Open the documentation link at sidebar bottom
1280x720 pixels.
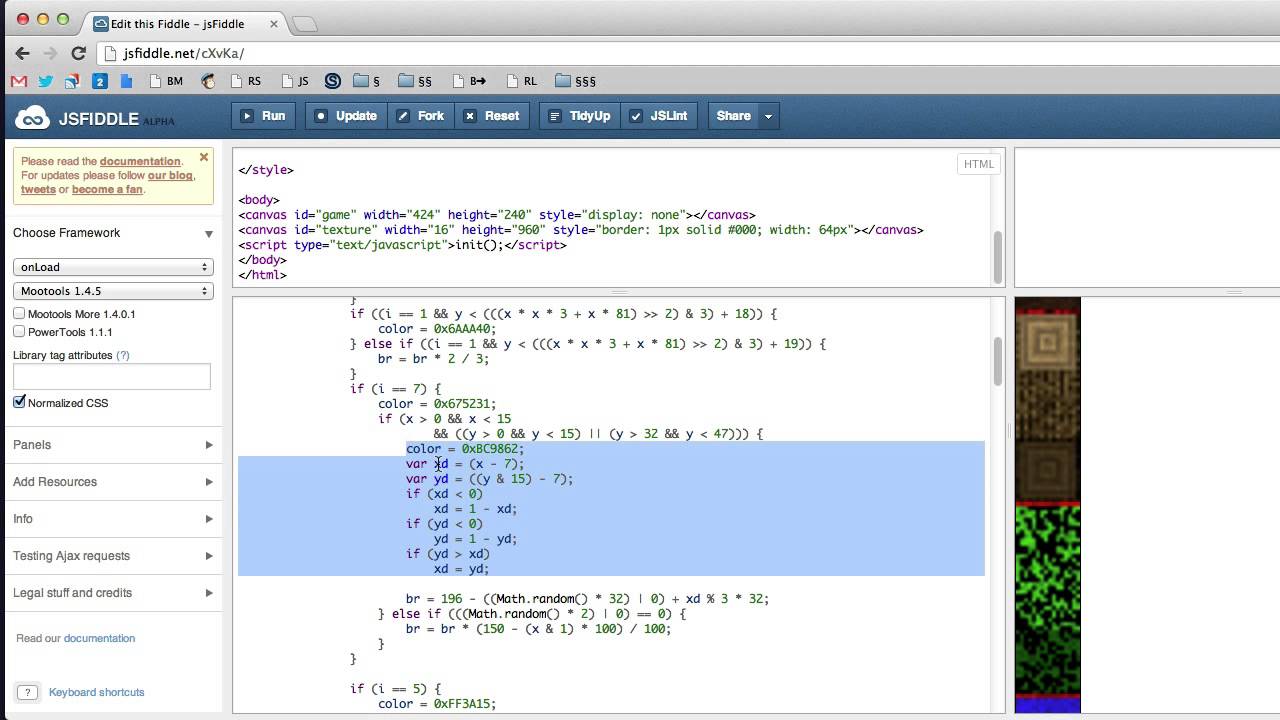pyautogui.click(x=99, y=638)
